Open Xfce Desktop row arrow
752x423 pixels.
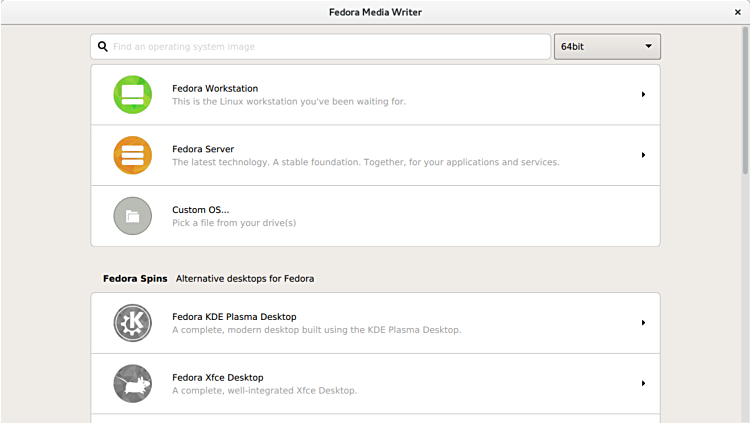point(643,383)
